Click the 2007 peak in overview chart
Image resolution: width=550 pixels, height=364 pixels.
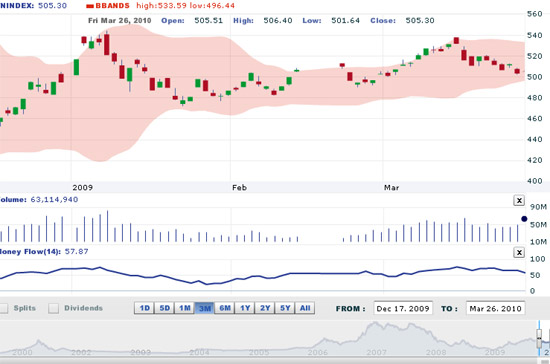tap(375, 324)
